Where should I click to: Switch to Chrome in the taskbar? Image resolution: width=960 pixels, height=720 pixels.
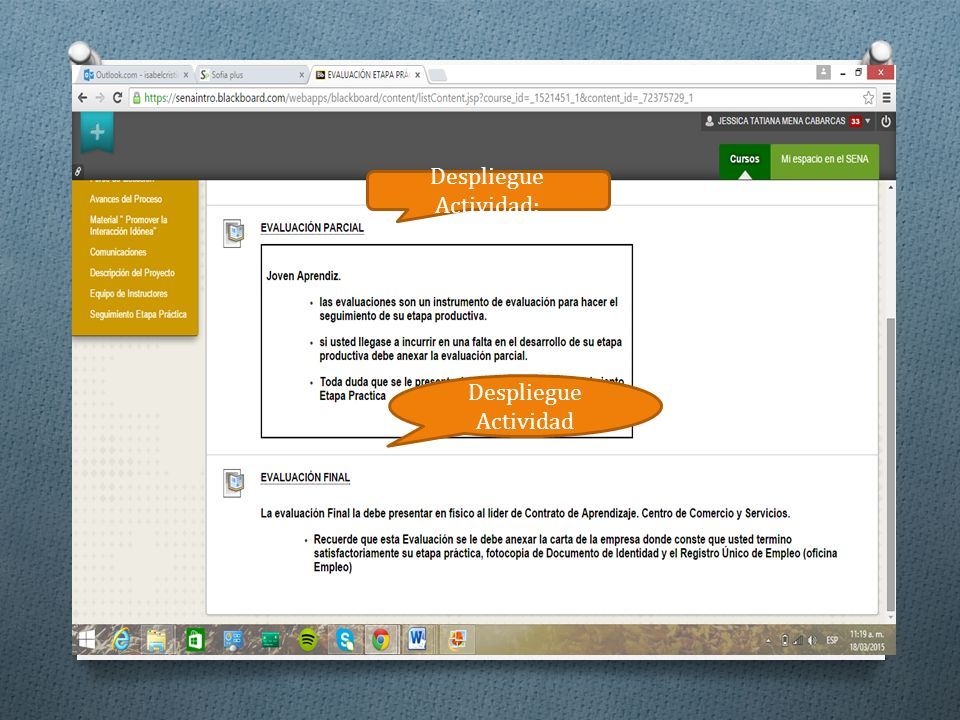[381, 640]
